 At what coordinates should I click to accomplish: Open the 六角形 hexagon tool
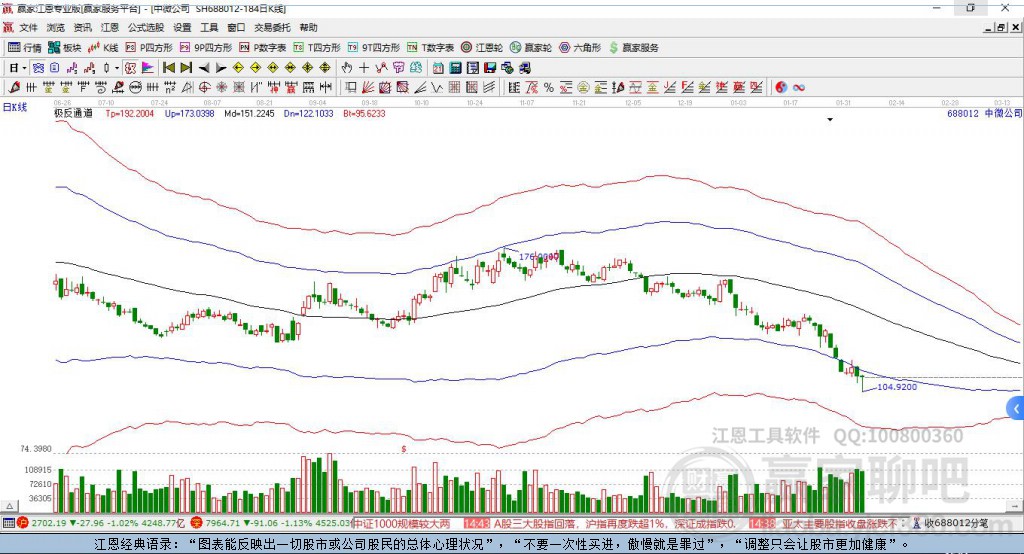580,48
